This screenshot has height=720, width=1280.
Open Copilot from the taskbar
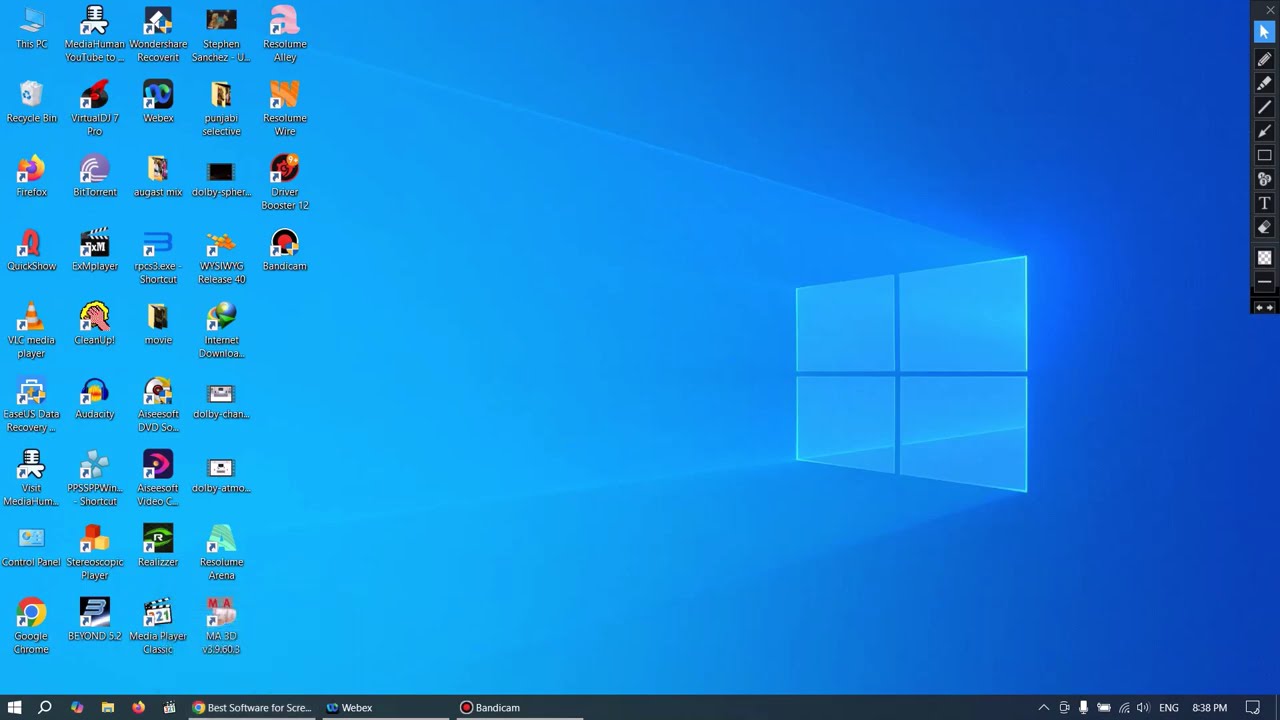coord(76,707)
